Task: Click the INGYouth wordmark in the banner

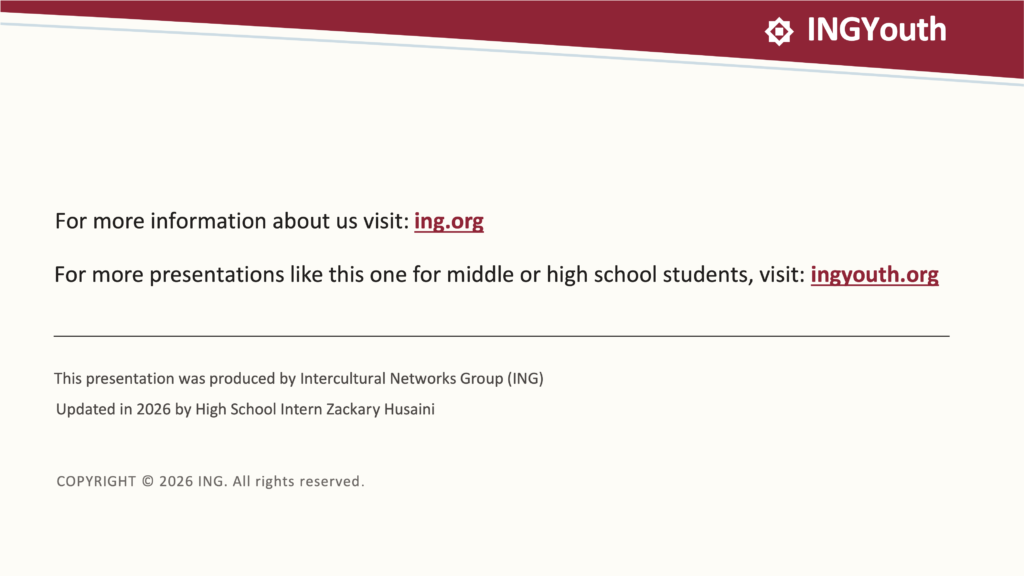Action: pyautogui.click(x=876, y=30)
